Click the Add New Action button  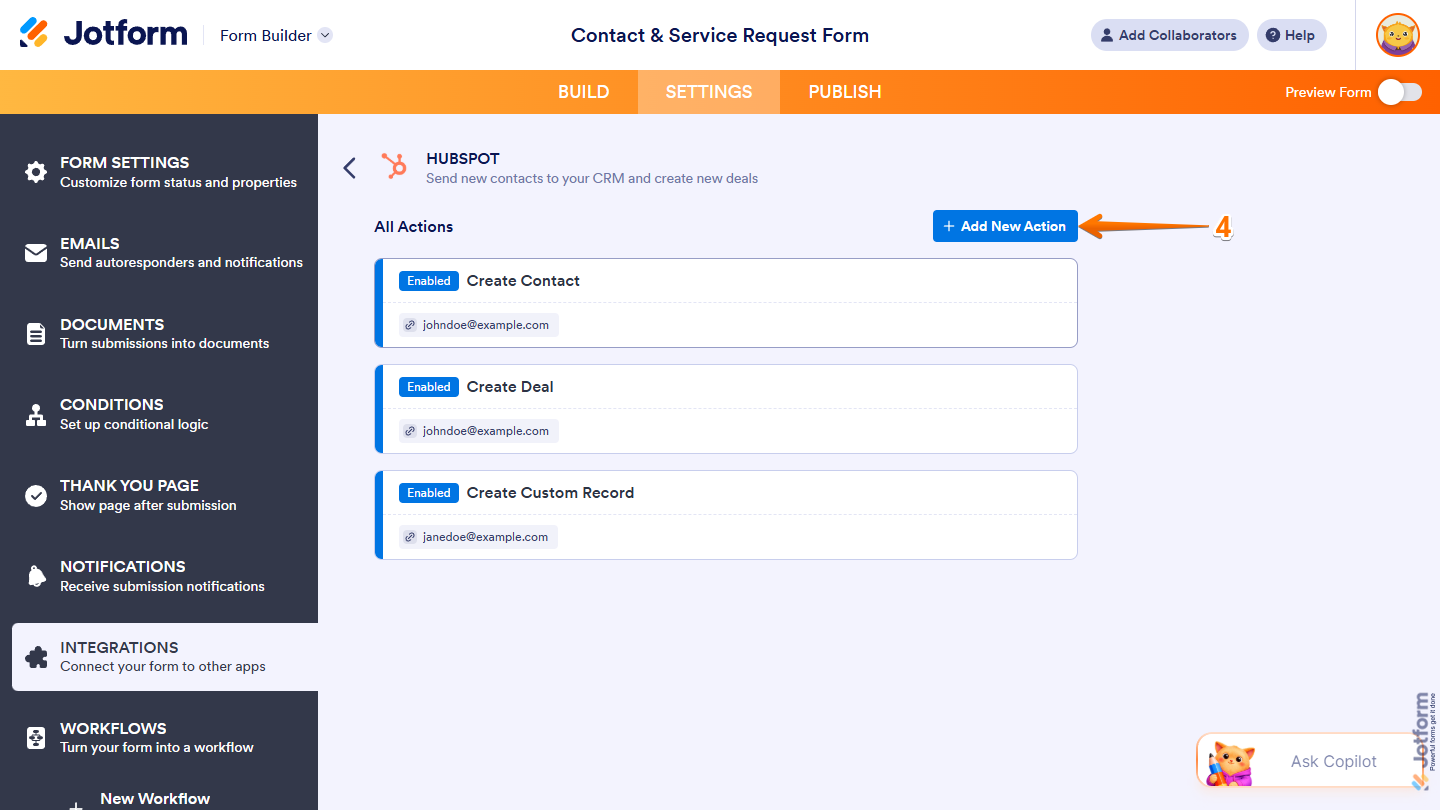click(1005, 226)
